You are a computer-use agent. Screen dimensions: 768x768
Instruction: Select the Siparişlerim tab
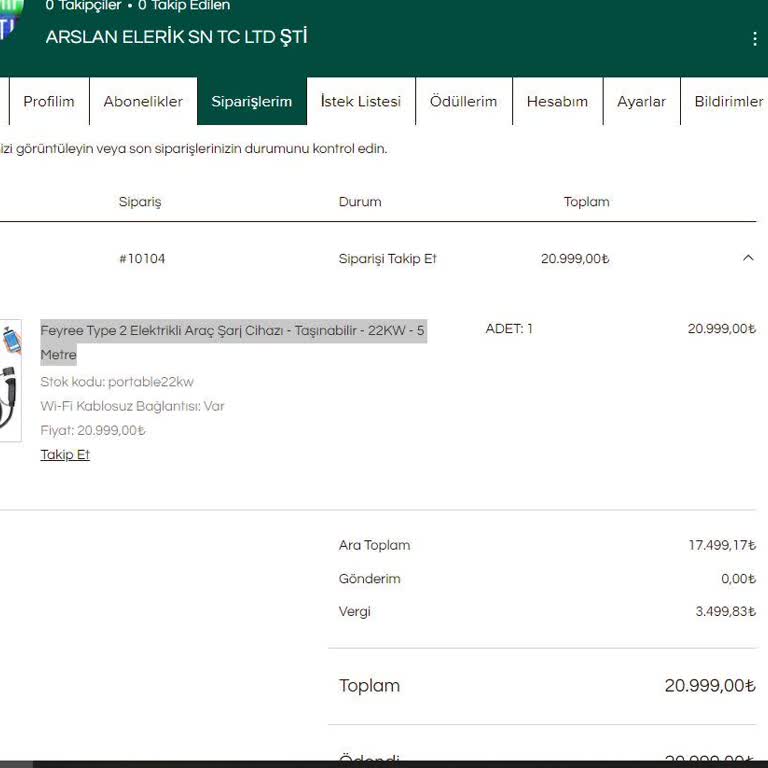coord(251,101)
